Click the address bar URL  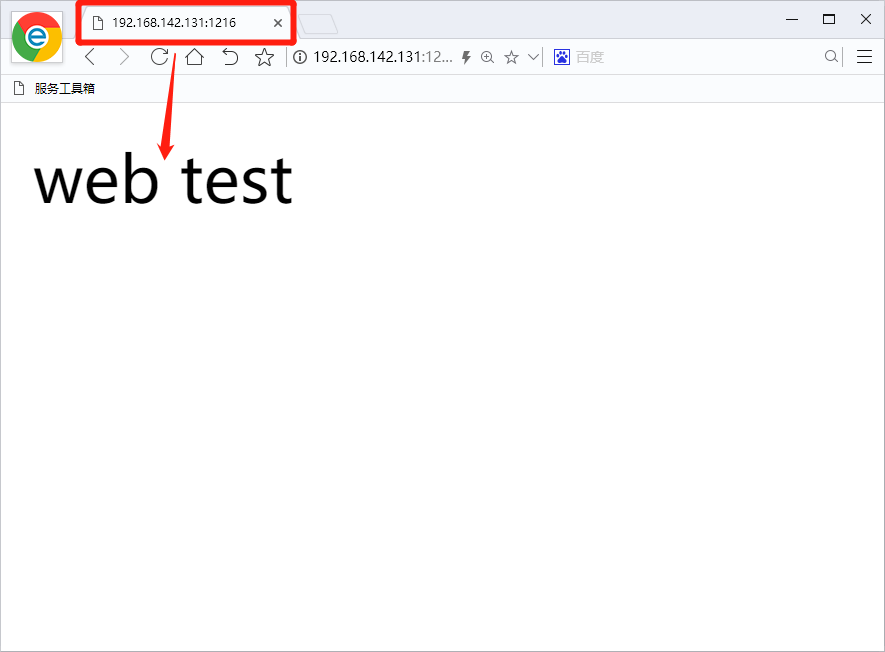click(383, 57)
